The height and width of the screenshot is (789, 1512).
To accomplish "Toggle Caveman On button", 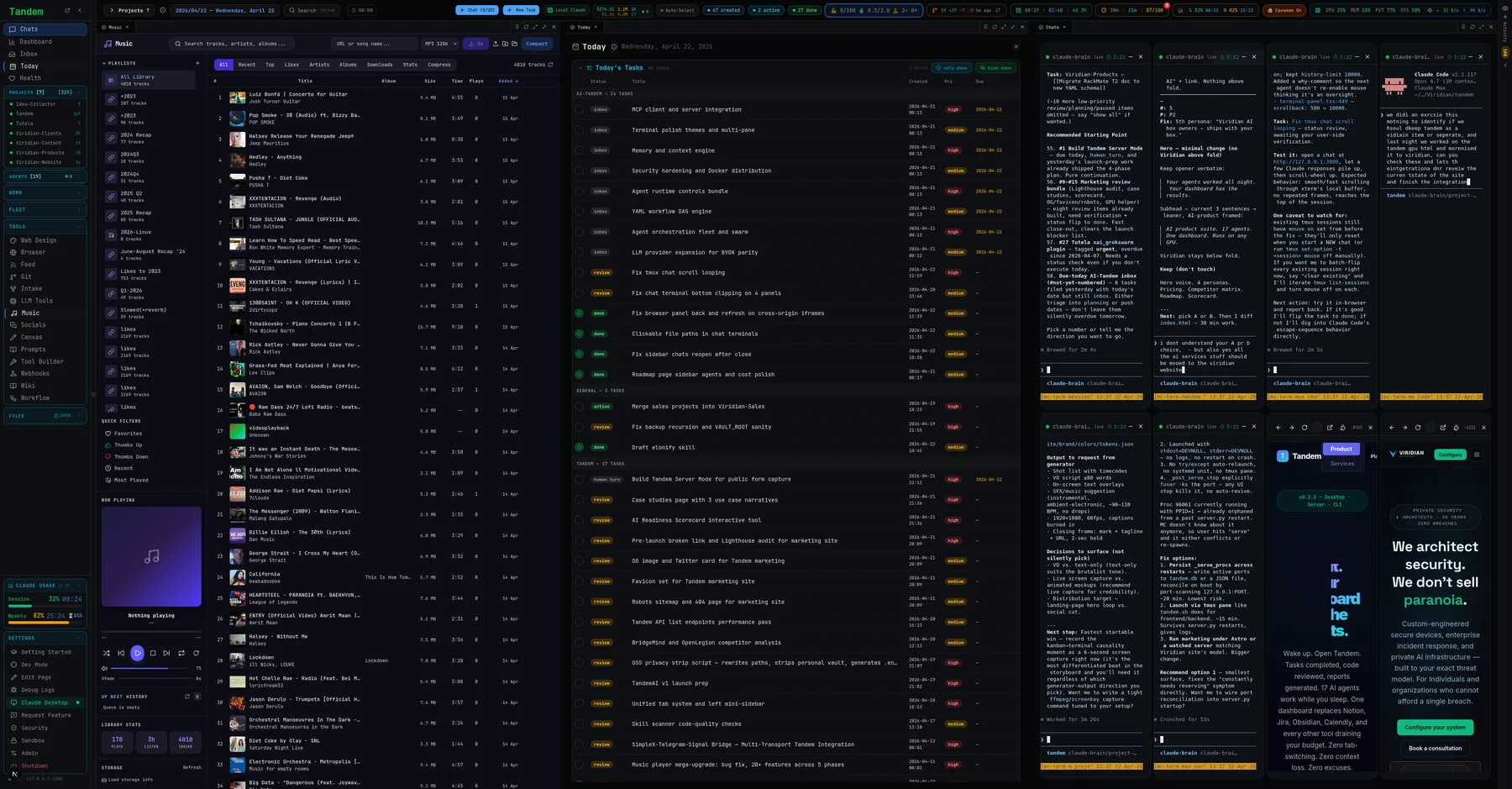I will tap(1284, 10).
